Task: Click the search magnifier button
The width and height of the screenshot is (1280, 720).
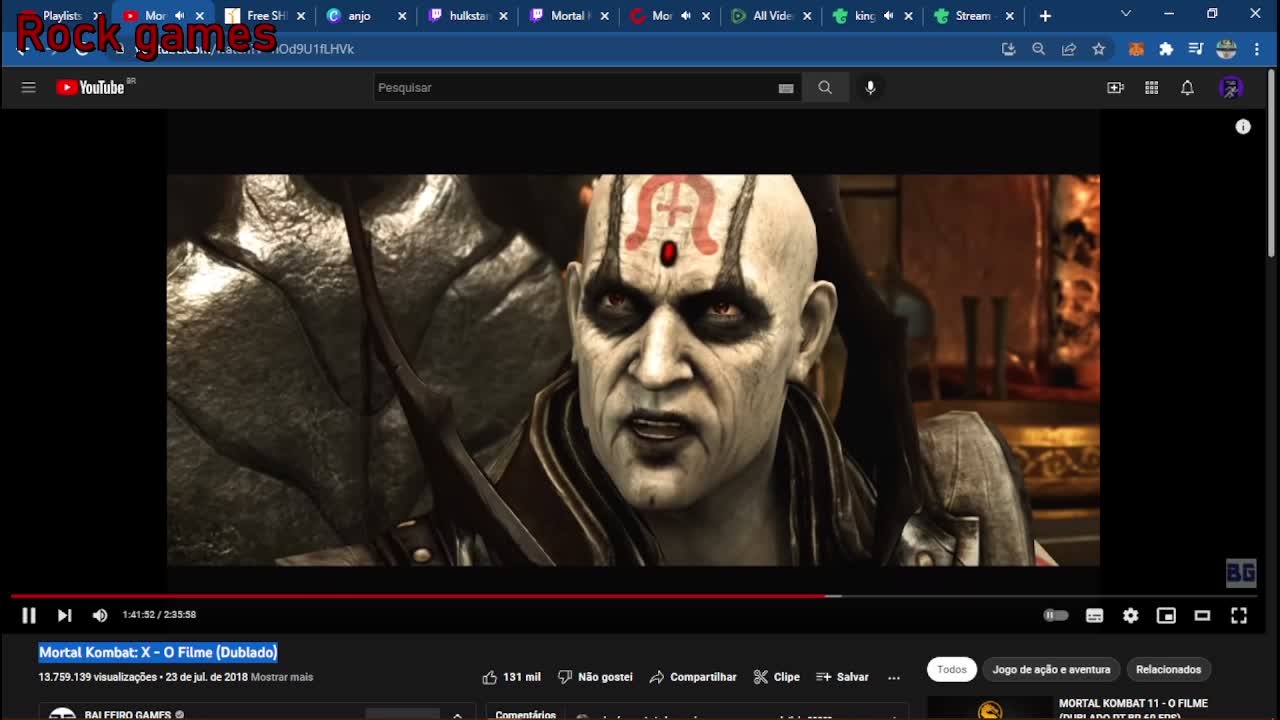Action: pyautogui.click(x=825, y=87)
